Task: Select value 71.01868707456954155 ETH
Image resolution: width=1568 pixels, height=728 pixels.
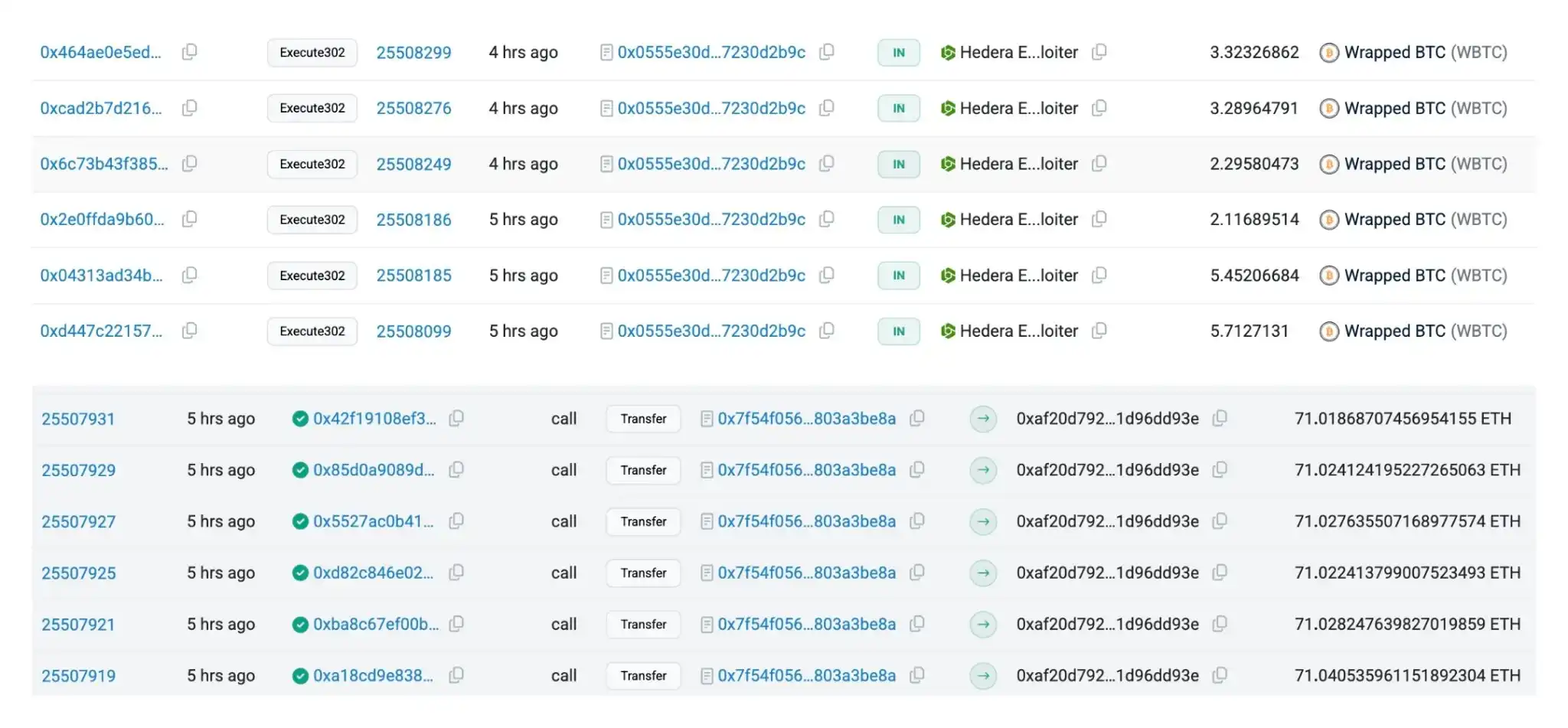Action: point(1403,419)
